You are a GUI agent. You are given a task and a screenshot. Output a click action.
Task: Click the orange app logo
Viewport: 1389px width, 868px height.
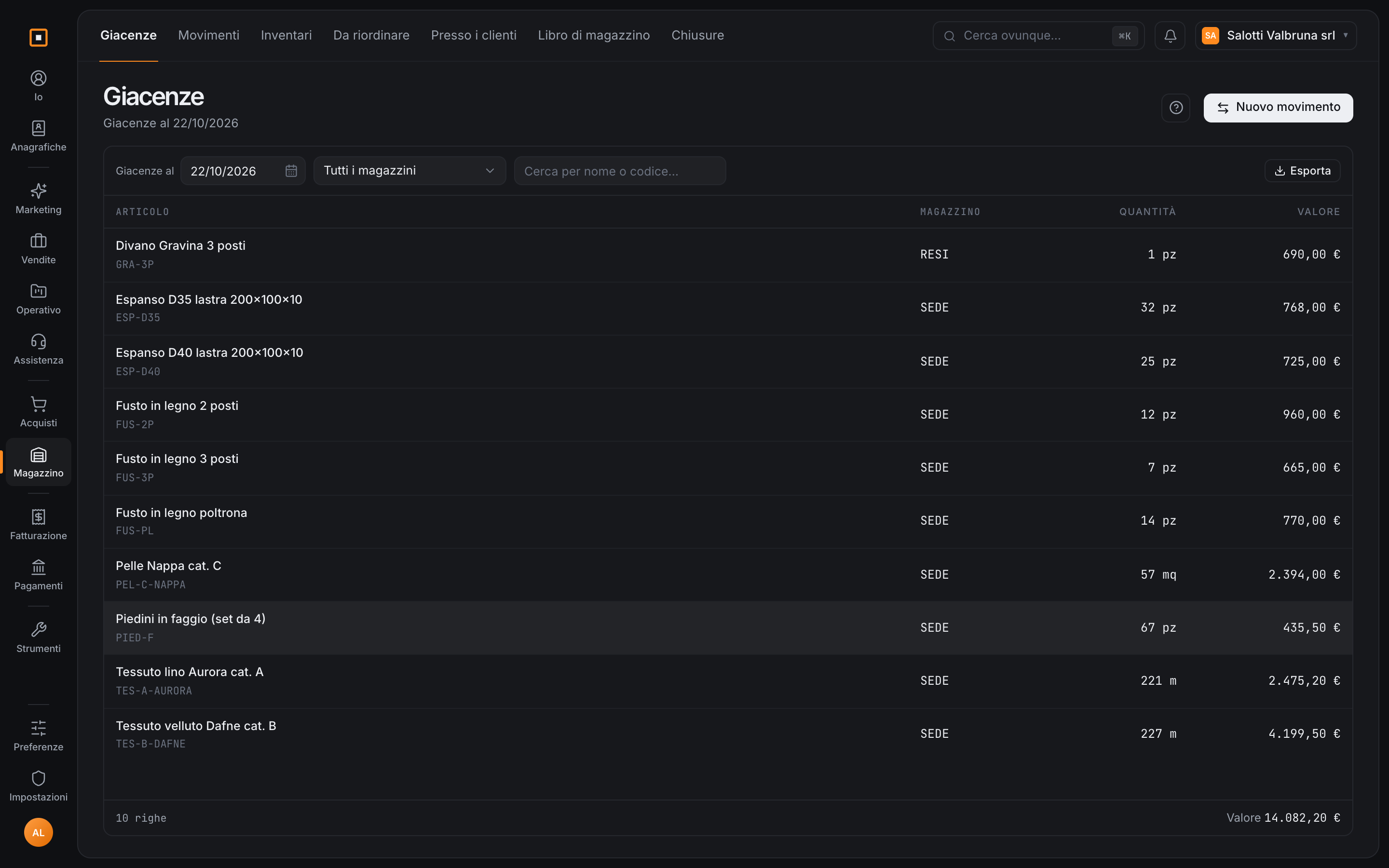coord(39,37)
